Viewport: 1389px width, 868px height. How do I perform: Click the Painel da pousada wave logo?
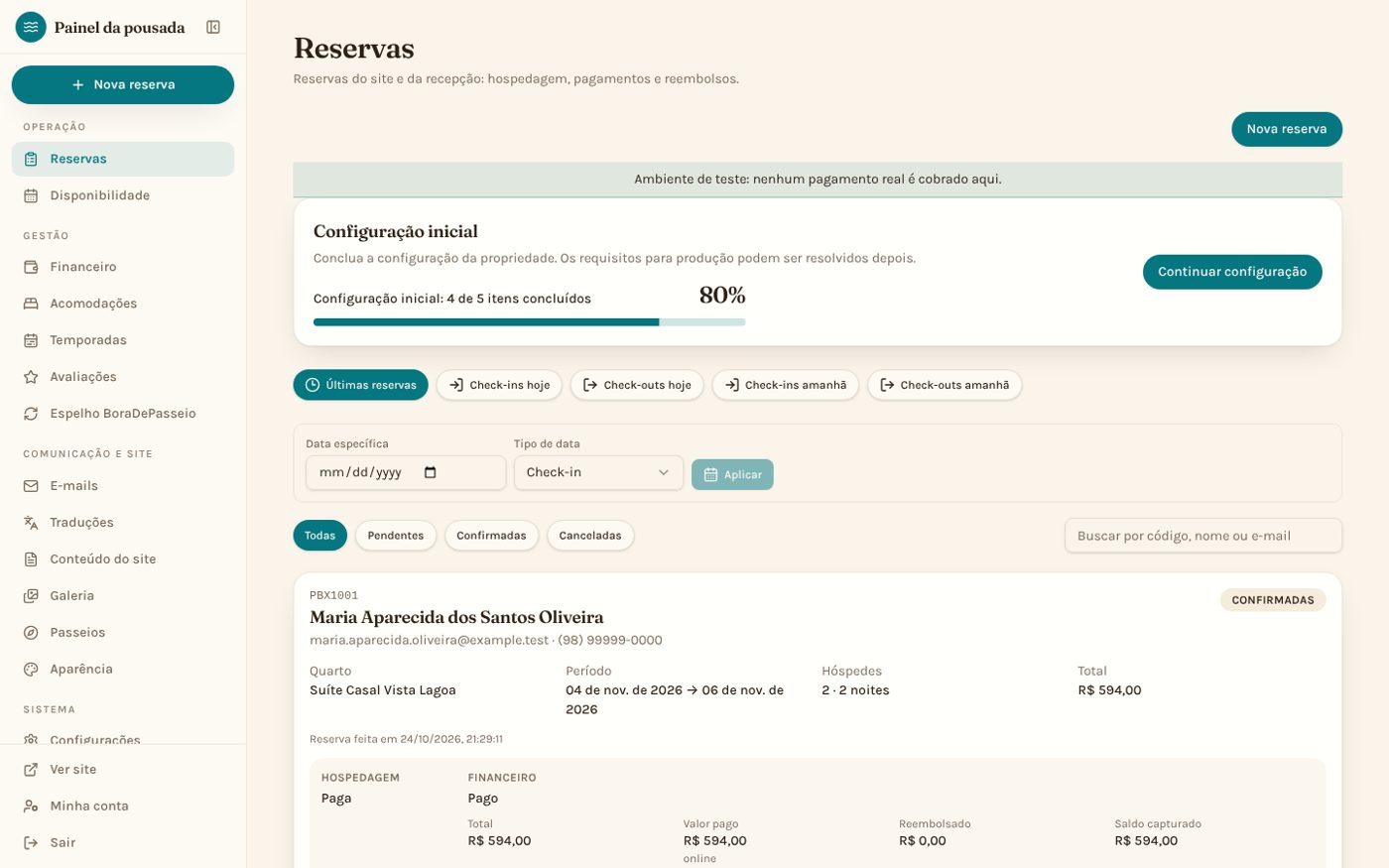31,27
